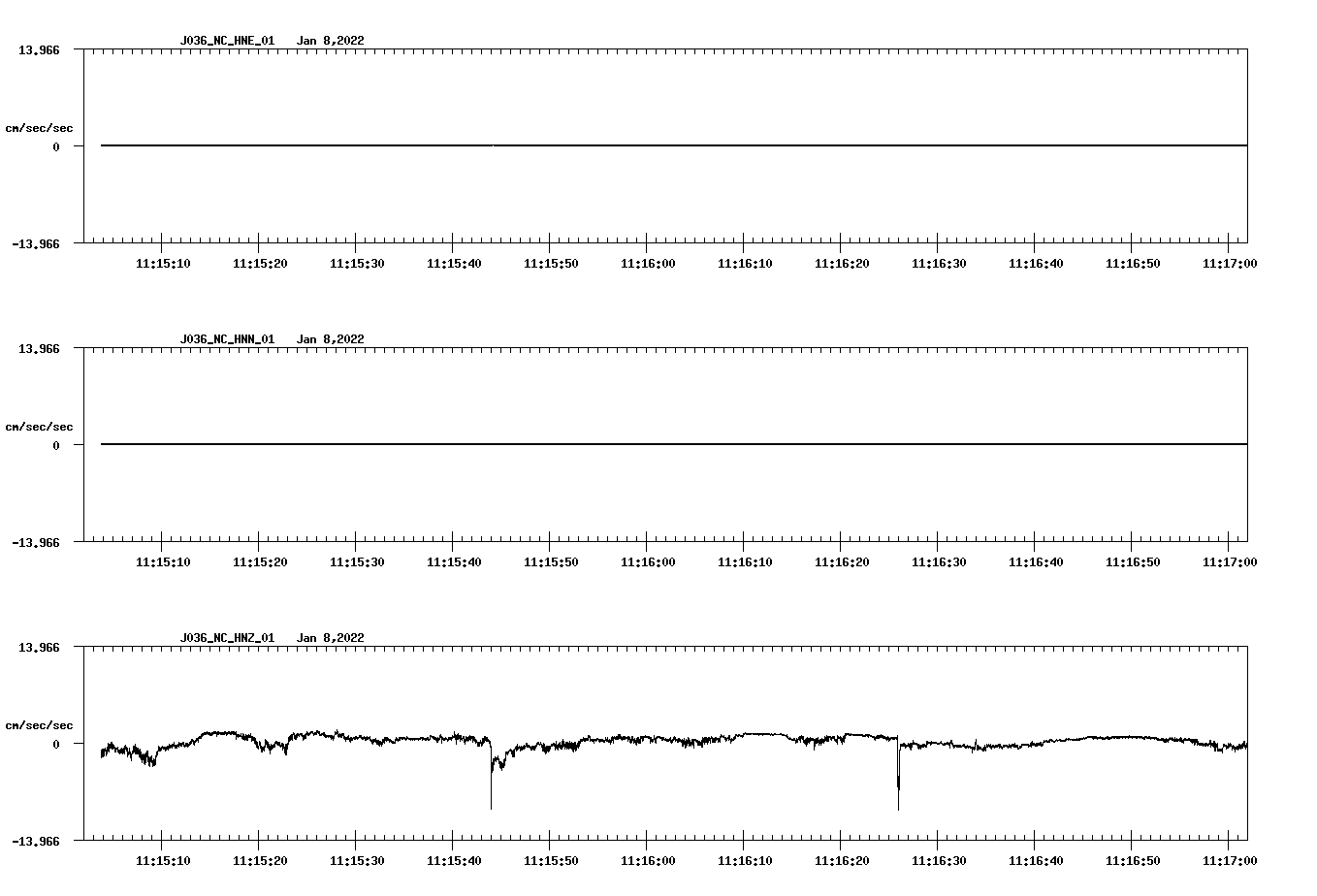Screen dimensions: 1317x896
Task: Click the Jan 8,2022 date on HNN chart
Action: pos(330,339)
